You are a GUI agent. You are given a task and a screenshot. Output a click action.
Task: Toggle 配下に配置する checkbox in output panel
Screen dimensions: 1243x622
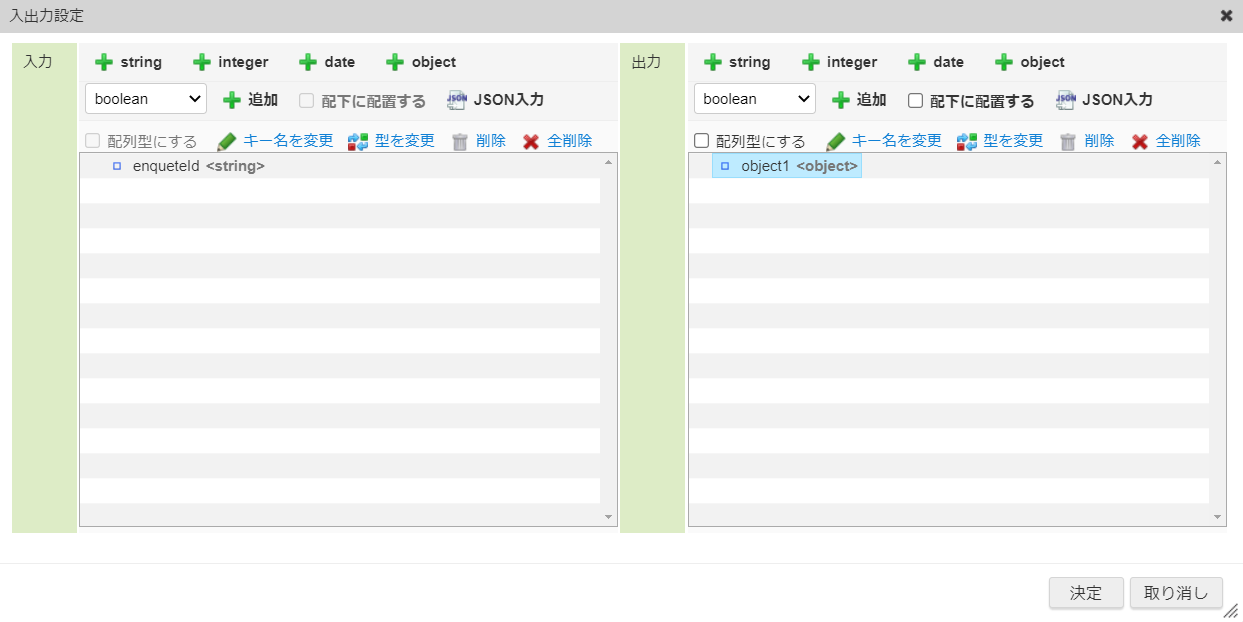pos(915,100)
